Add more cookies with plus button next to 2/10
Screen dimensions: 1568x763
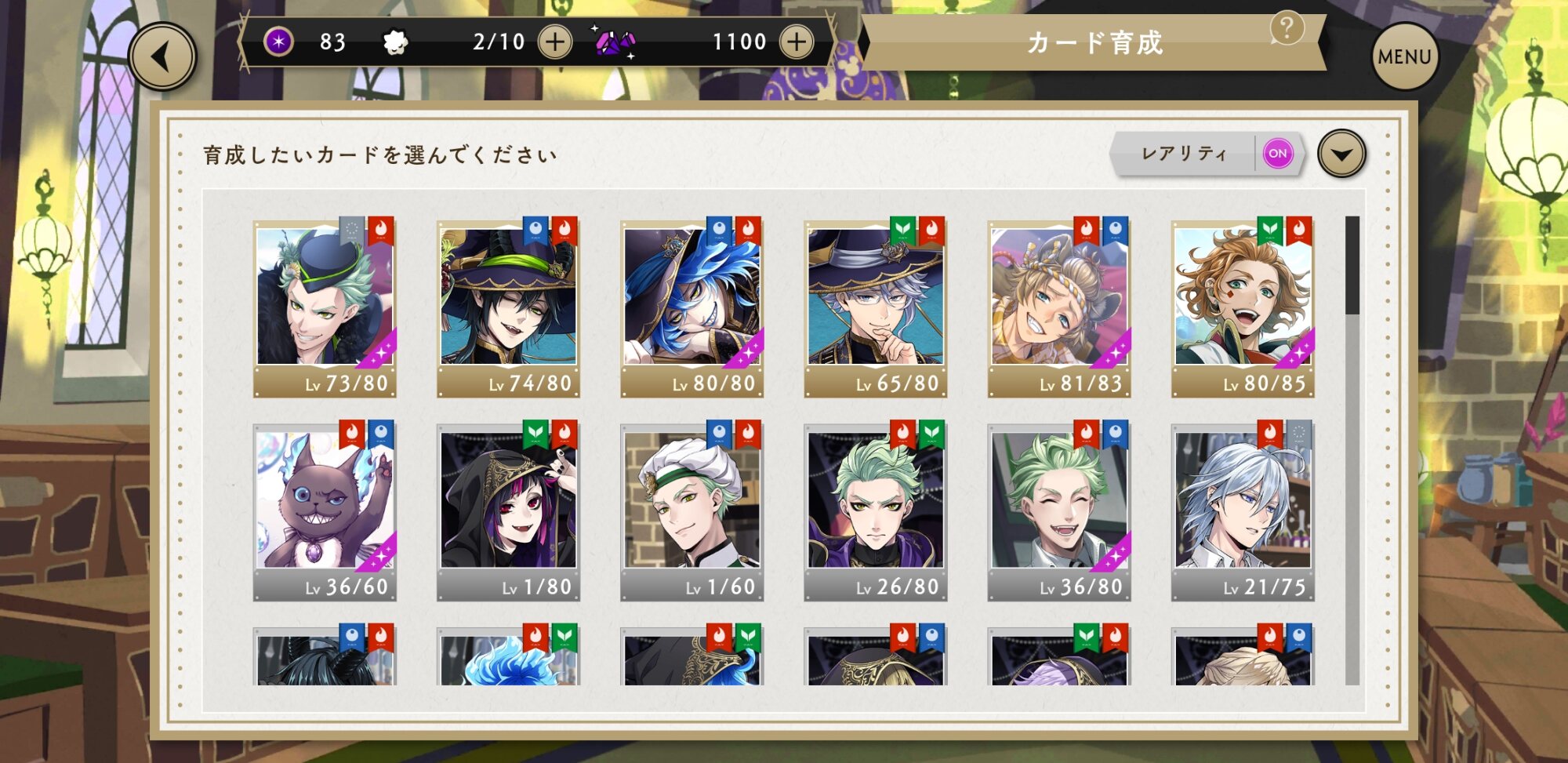[555, 42]
